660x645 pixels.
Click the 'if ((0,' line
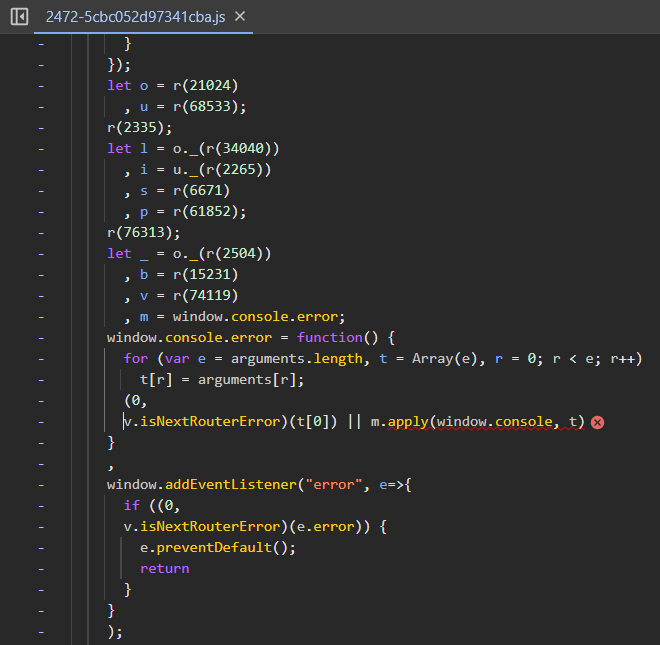pos(152,506)
